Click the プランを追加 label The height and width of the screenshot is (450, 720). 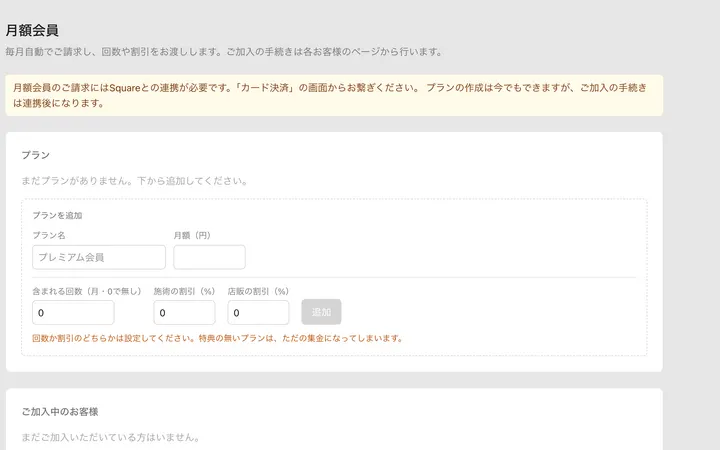[57, 215]
